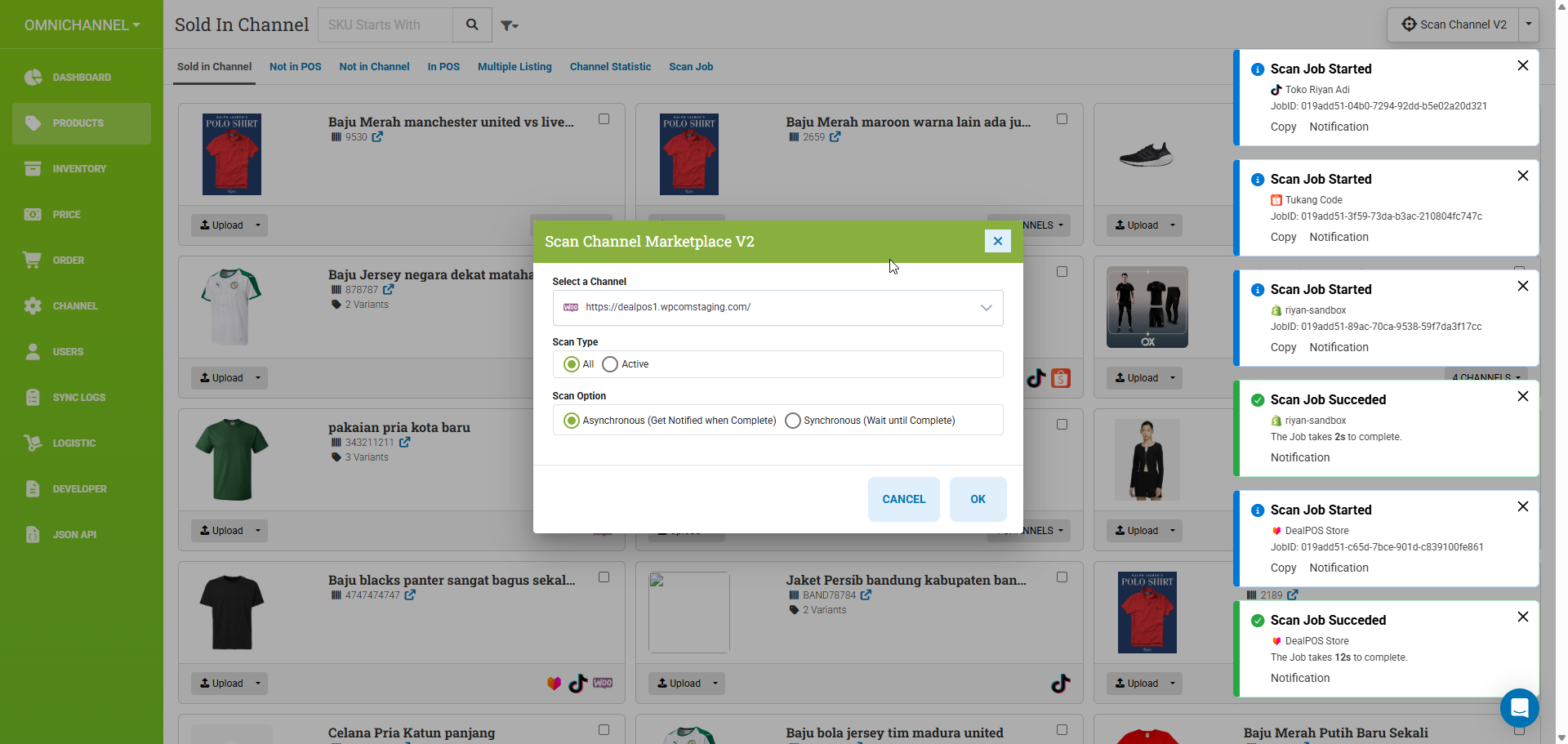Switch to In POS tab

(x=443, y=67)
